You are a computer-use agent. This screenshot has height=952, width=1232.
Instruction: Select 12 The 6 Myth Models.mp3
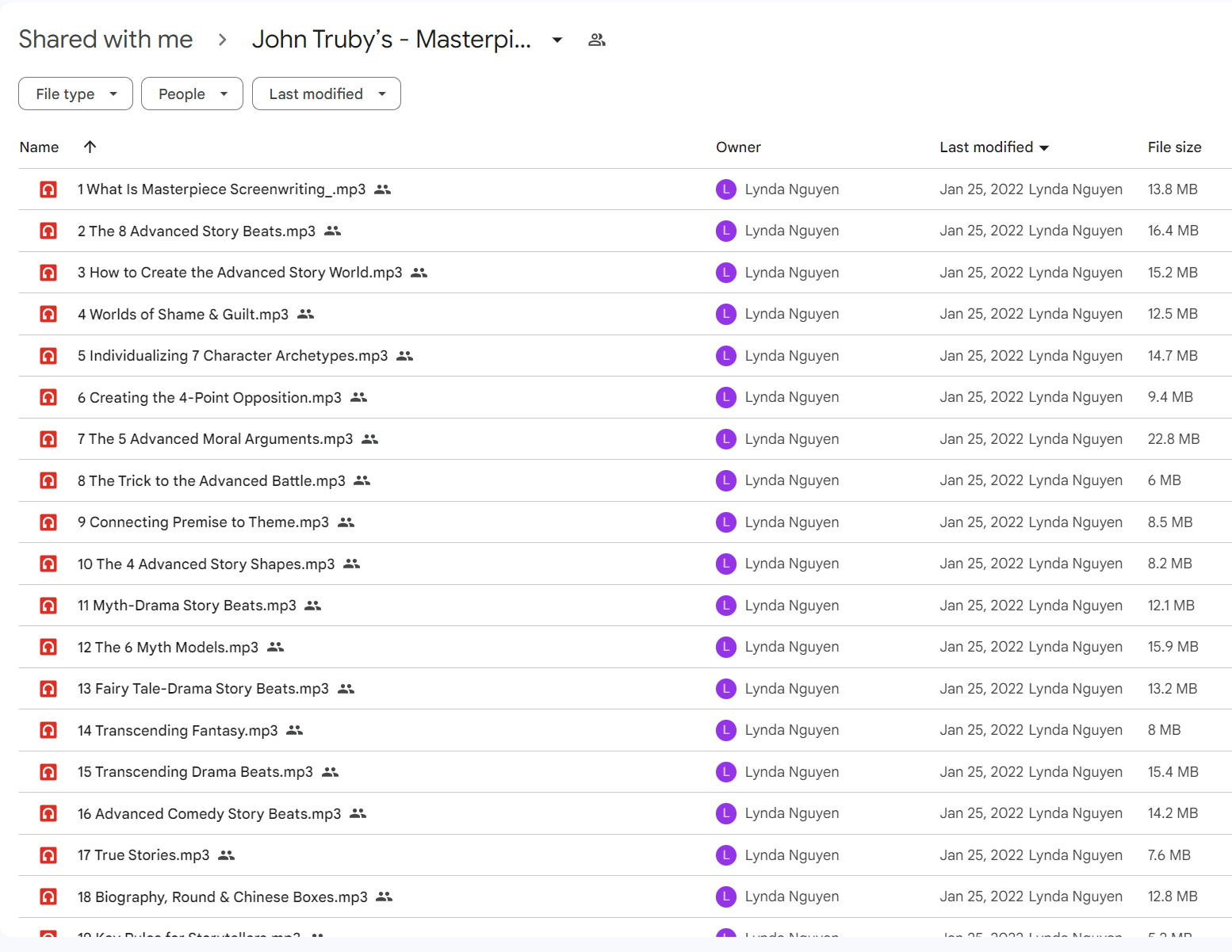(168, 647)
